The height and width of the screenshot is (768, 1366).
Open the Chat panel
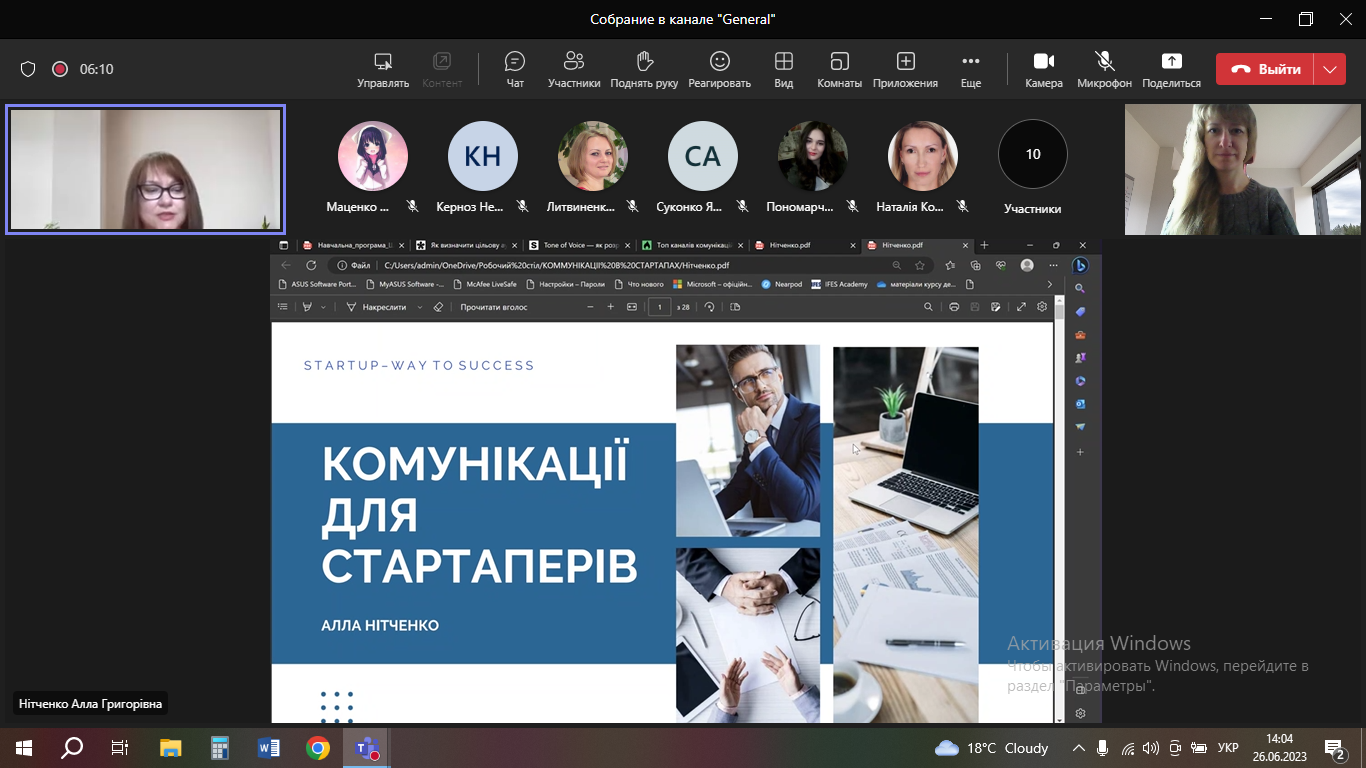tap(515, 69)
